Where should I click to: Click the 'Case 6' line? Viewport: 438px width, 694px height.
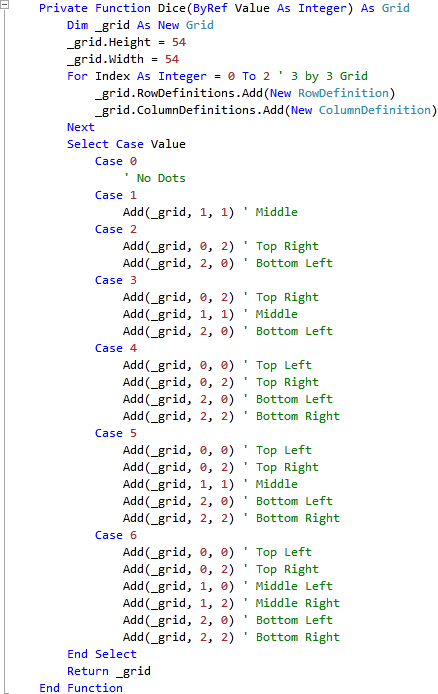pyautogui.click(x=116, y=535)
